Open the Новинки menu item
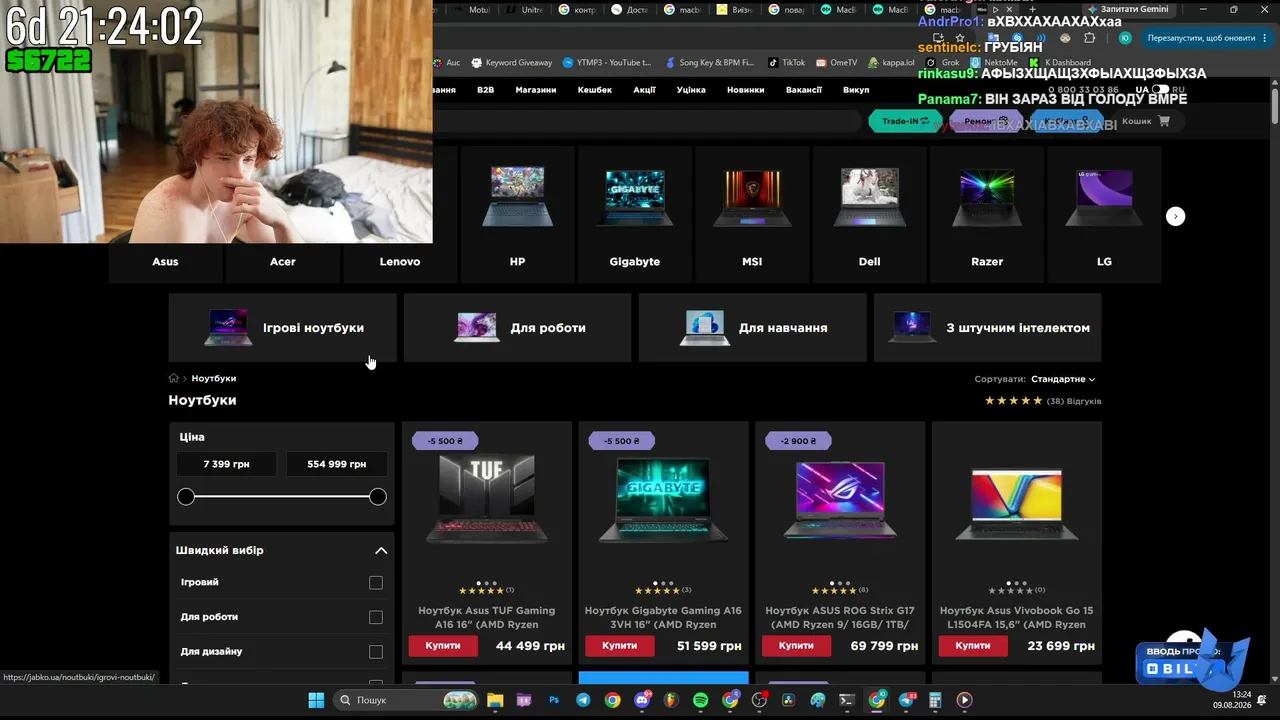The width and height of the screenshot is (1280, 720). [746, 90]
